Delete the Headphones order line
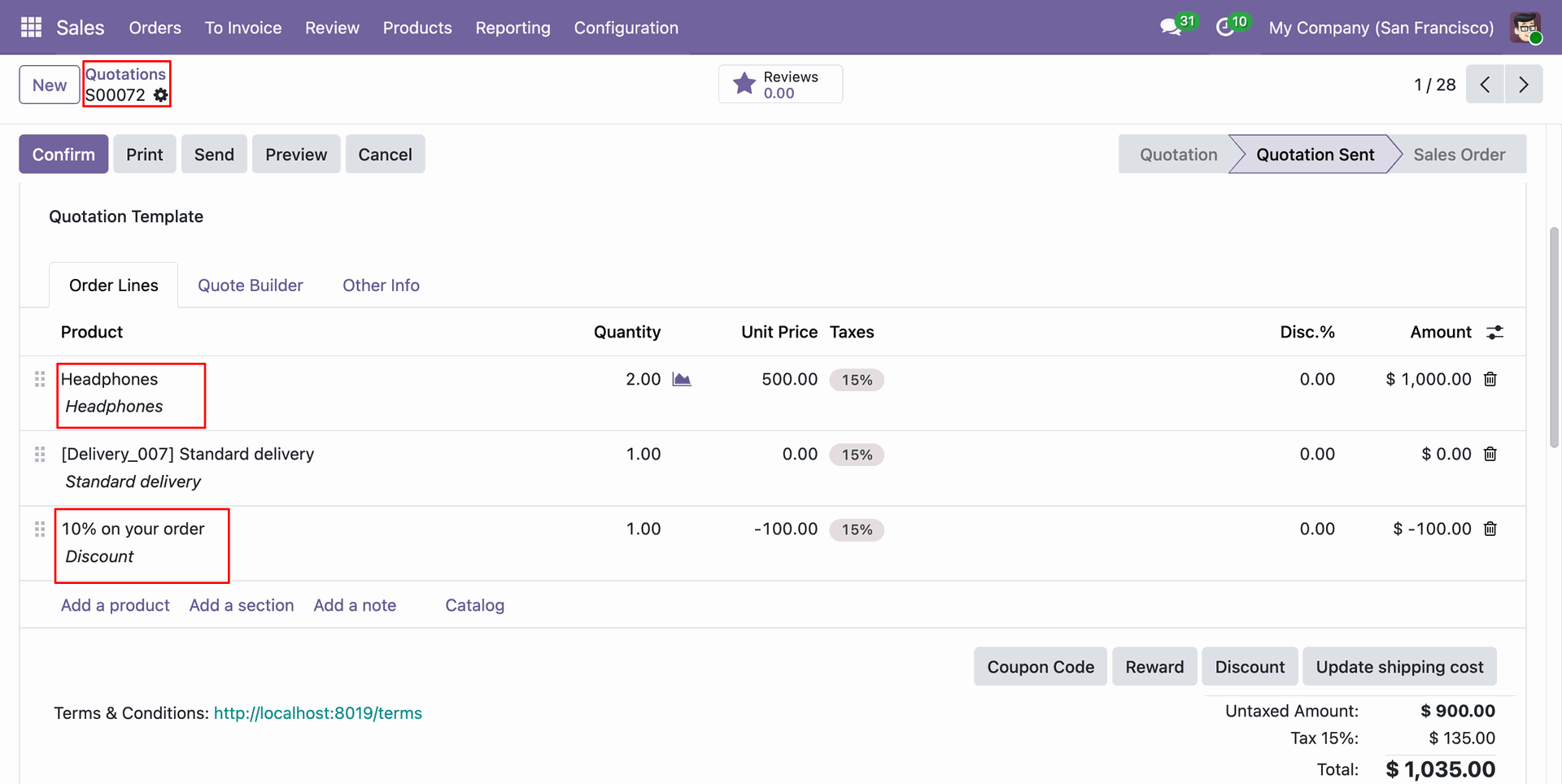The height and width of the screenshot is (784, 1562). click(x=1490, y=379)
